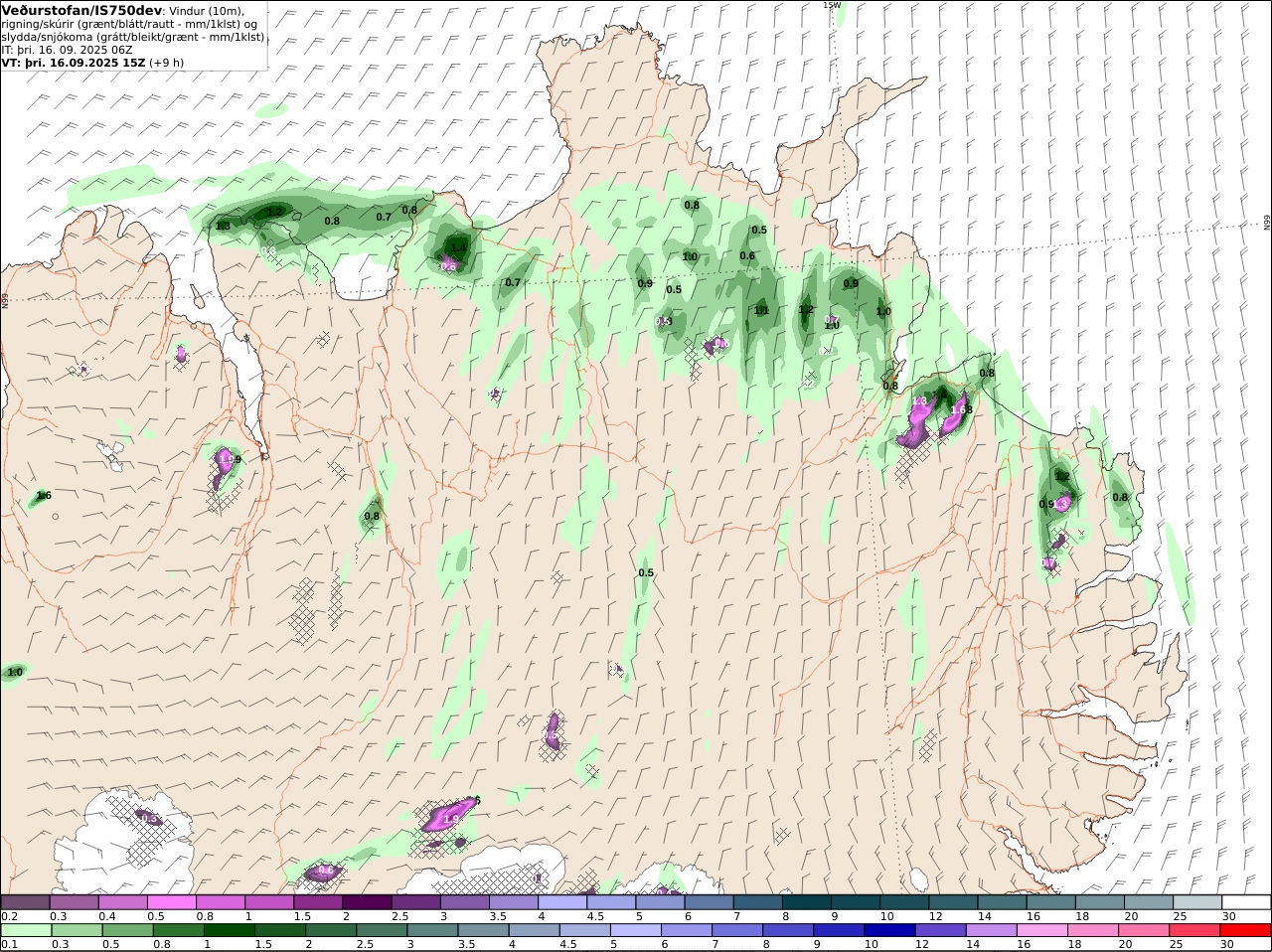Select the lower-row pink swatch above 18

click(1094, 931)
